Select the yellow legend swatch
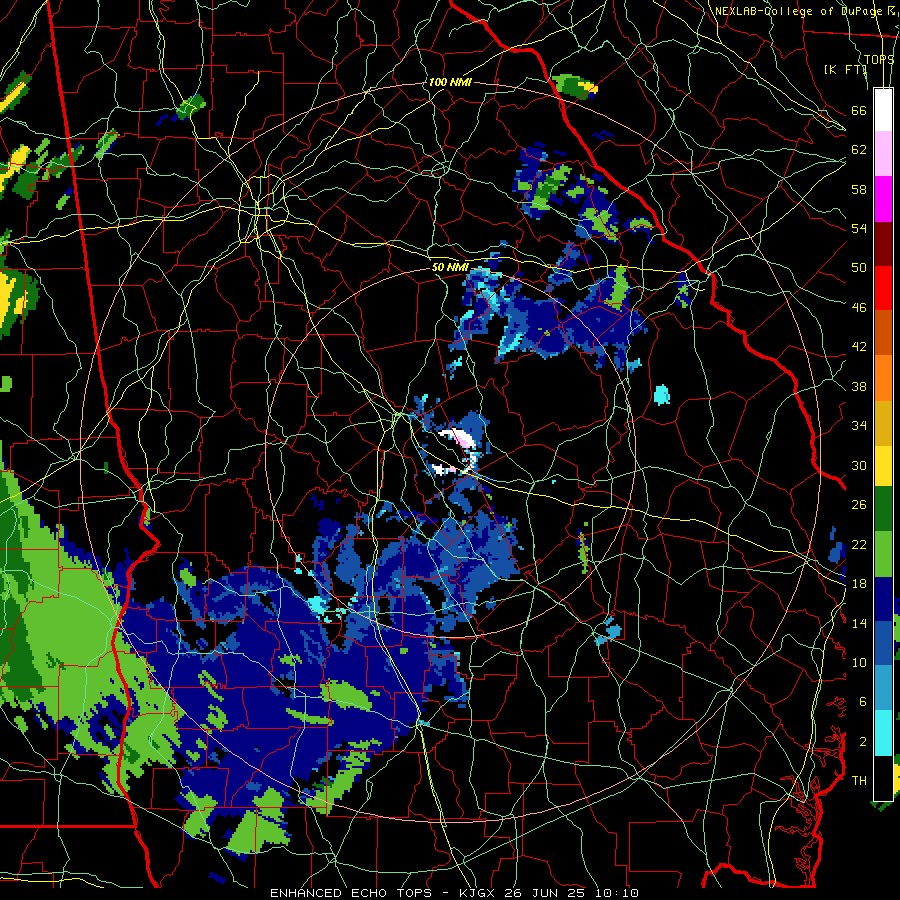This screenshot has height=900, width=900. [x=883, y=466]
